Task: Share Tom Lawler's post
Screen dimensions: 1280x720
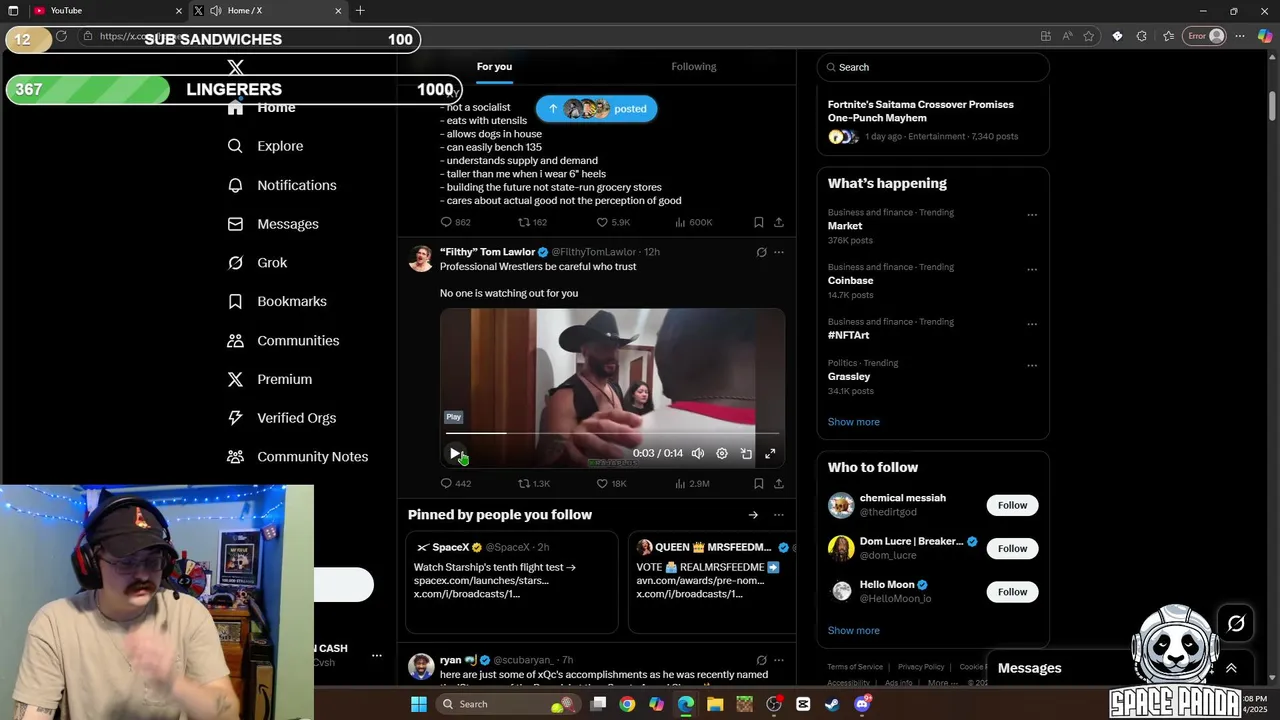Action: pyautogui.click(x=778, y=484)
